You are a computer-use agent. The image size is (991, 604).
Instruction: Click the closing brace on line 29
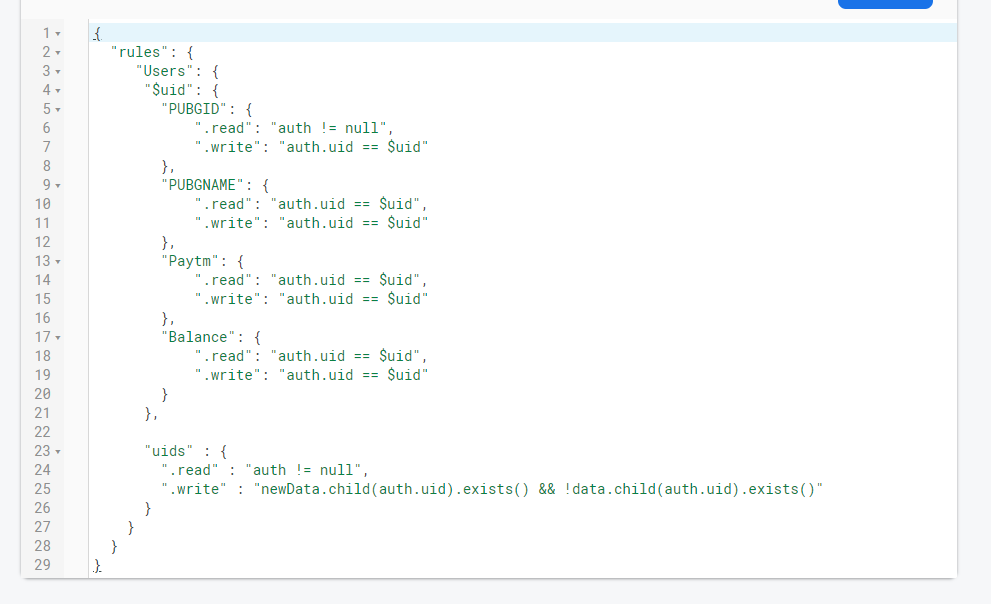tap(97, 565)
